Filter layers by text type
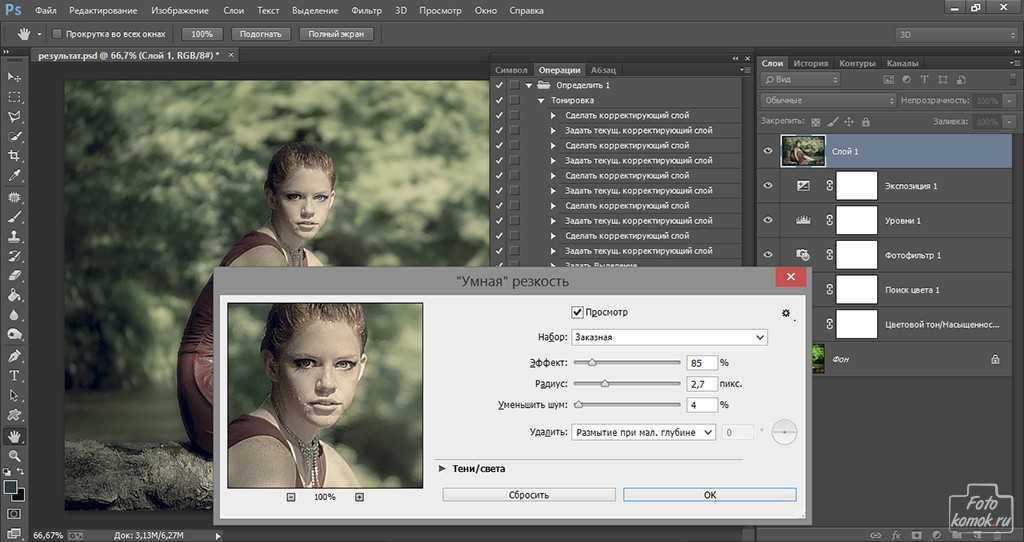1024x542 pixels. [924, 80]
